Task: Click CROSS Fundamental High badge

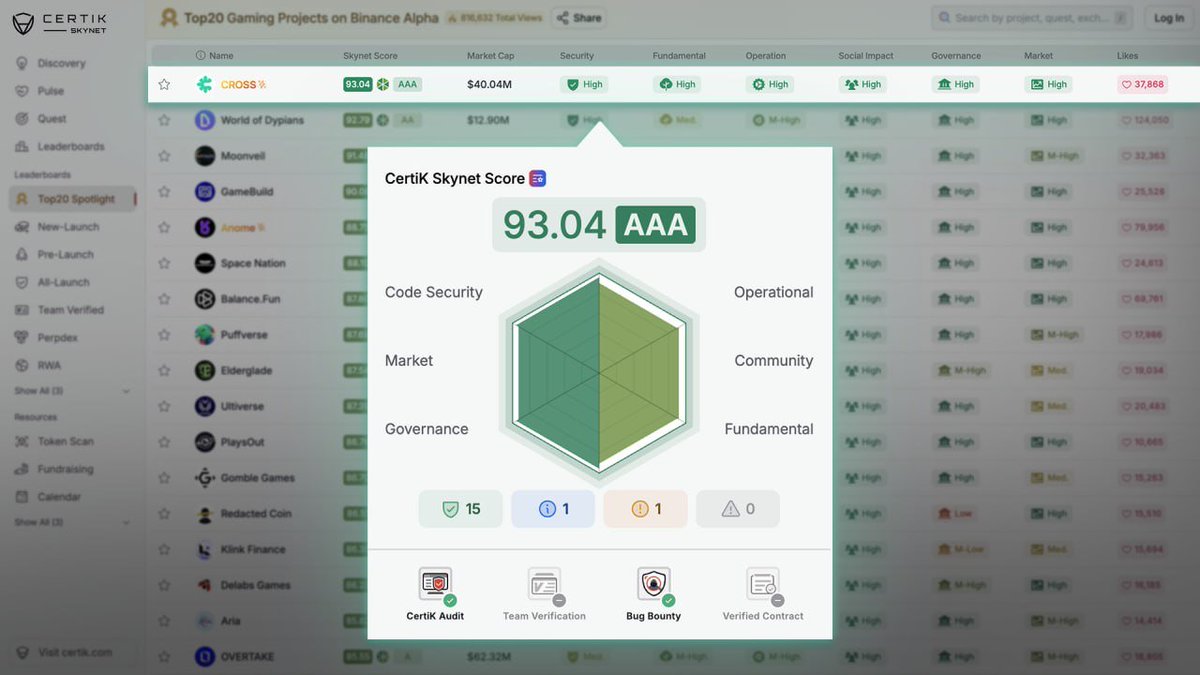Action: [x=677, y=85]
